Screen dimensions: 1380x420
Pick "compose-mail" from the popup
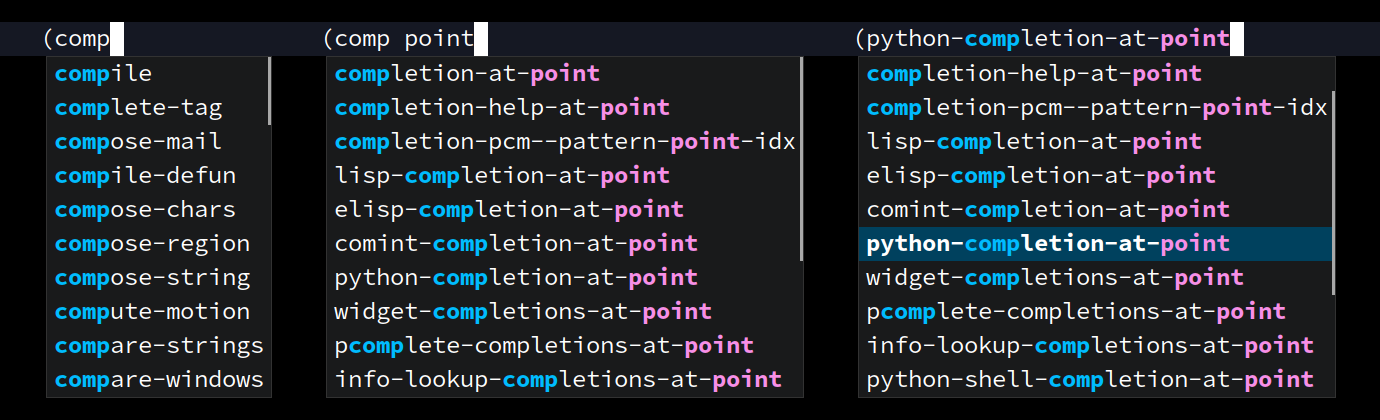pyautogui.click(x=158, y=142)
